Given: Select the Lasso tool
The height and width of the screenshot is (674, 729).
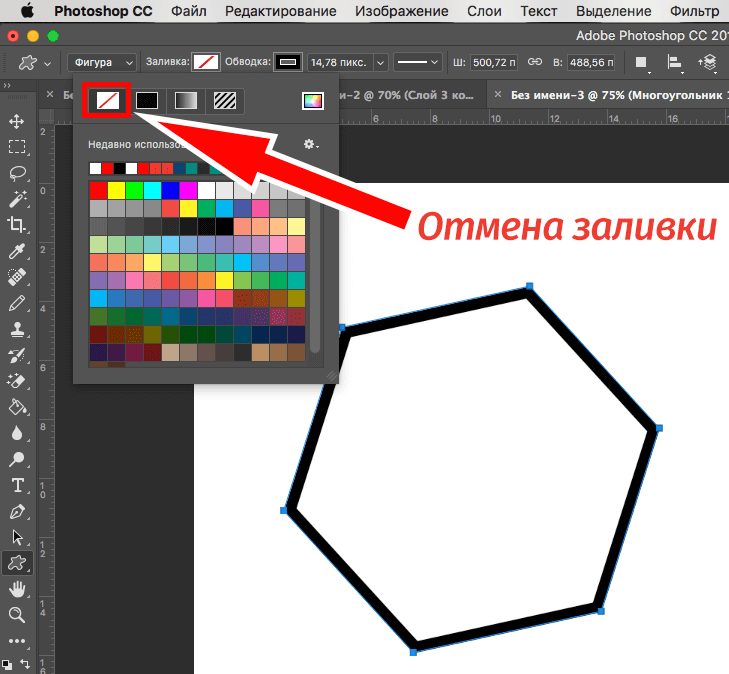Looking at the screenshot, I should [17, 173].
